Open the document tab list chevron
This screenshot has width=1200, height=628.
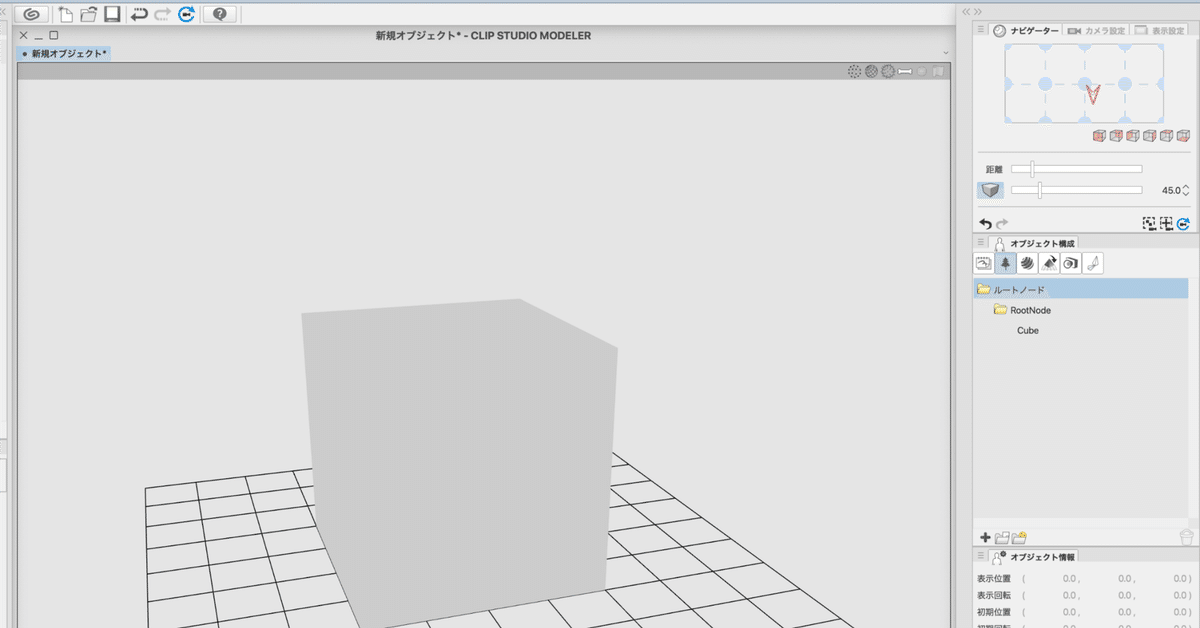[x=945, y=53]
